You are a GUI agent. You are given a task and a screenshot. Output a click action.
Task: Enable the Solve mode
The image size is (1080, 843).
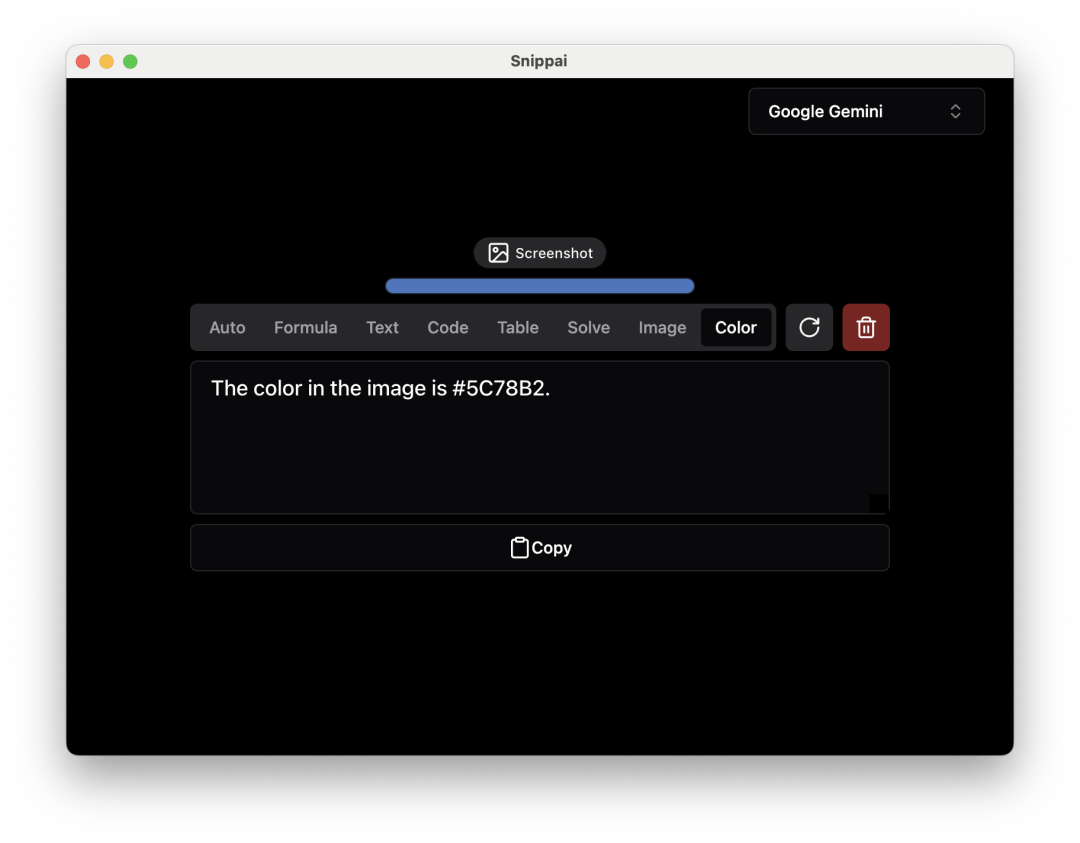(x=588, y=327)
